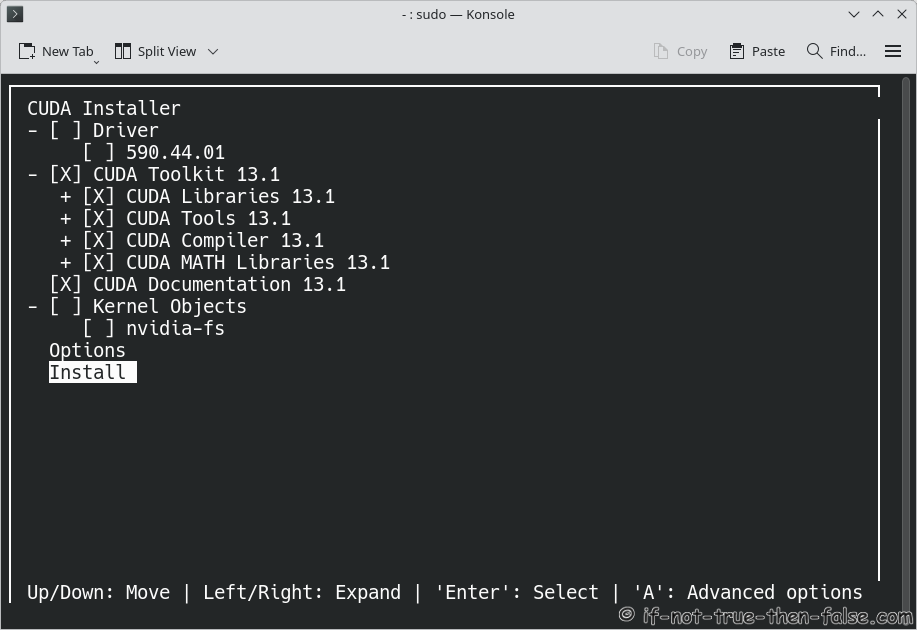Image resolution: width=917 pixels, height=630 pixels.
Task: Expand the CUDA Compiler 13.1 plus sign
Action: pos(66,240)
